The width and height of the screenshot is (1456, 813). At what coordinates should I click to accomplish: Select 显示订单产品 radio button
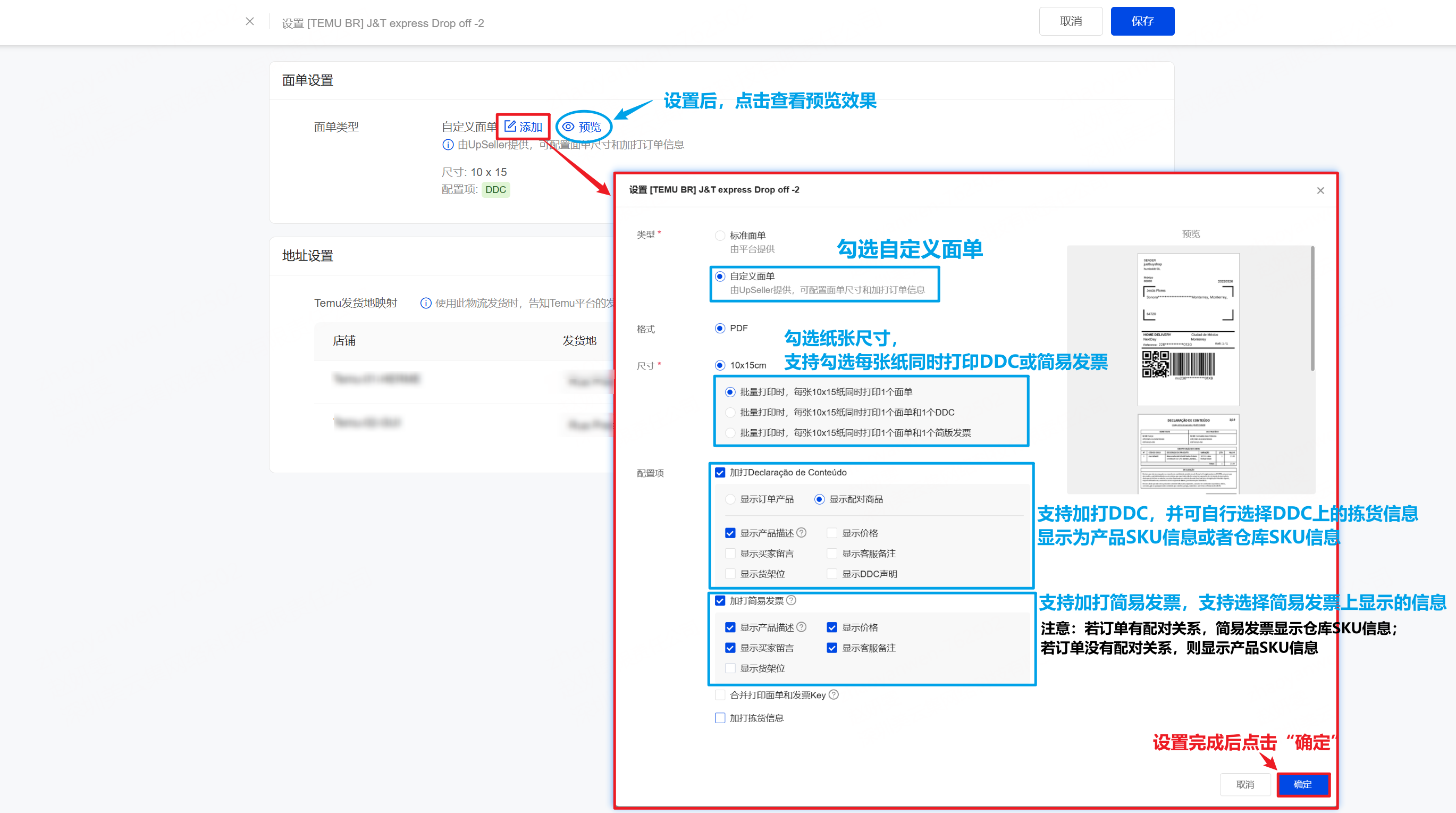[x=730, y=499]
